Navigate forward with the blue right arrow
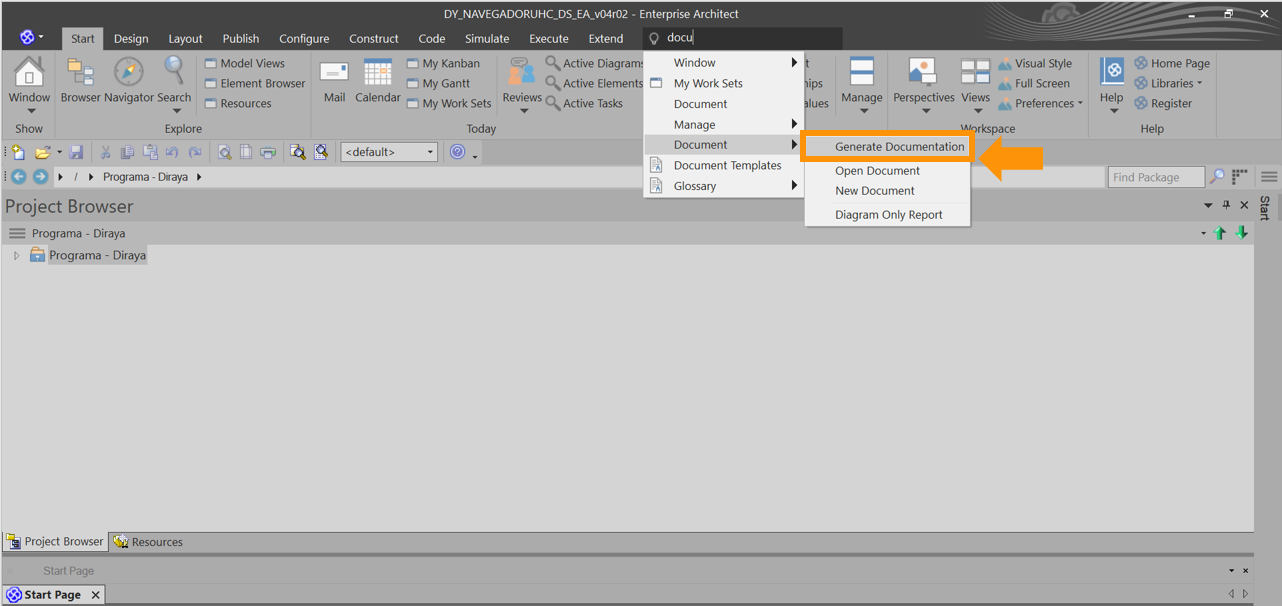This screenshot has width=1282, height=606. pos(40,177)
